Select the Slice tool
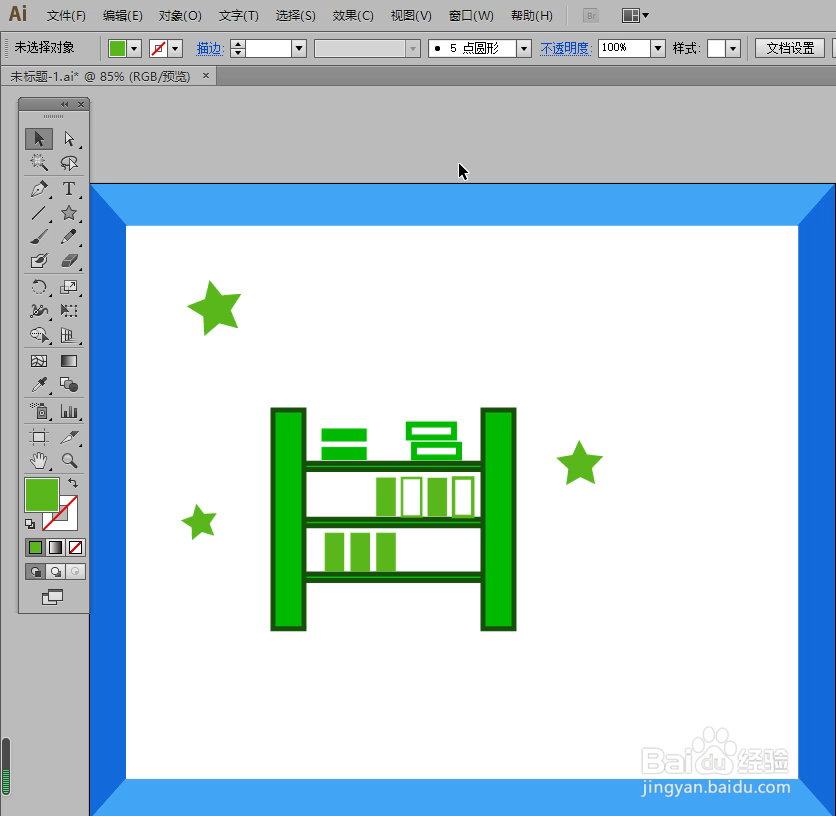Image resolution: width=836 pixels, height=816 pixels. pos(69,437)
